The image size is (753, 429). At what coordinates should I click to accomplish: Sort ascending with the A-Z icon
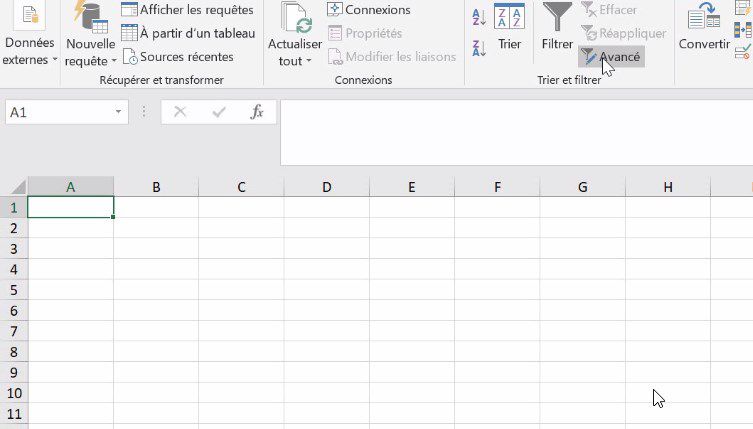click(477, 17)
